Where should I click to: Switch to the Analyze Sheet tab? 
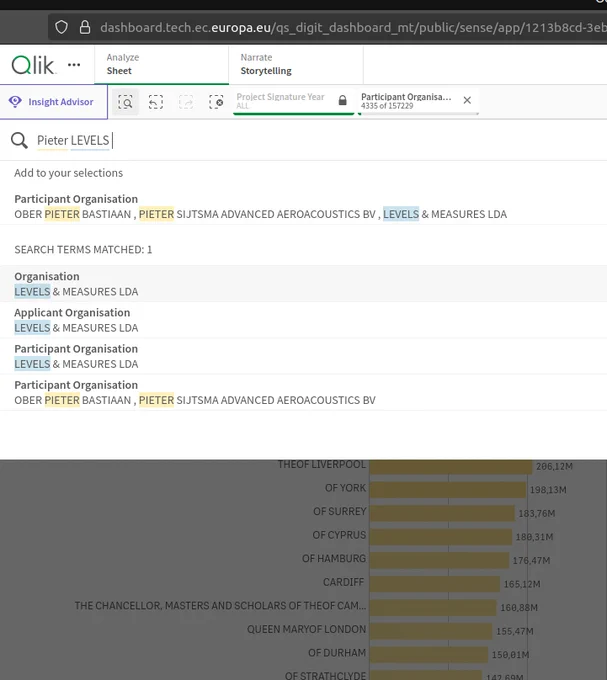[162, 65]
